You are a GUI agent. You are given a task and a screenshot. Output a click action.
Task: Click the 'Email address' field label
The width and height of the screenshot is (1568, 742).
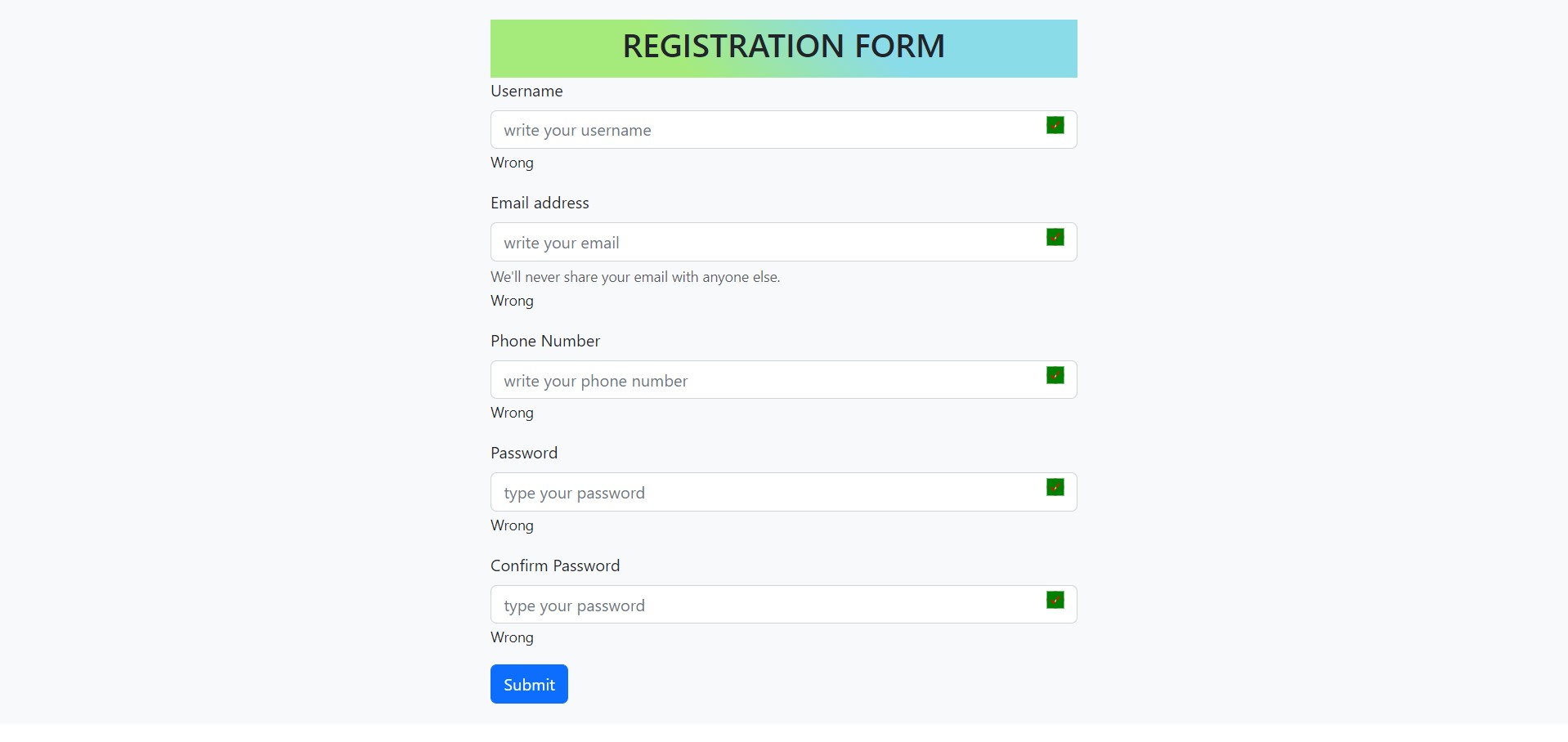pyautogui.click(x=540, y=203)
